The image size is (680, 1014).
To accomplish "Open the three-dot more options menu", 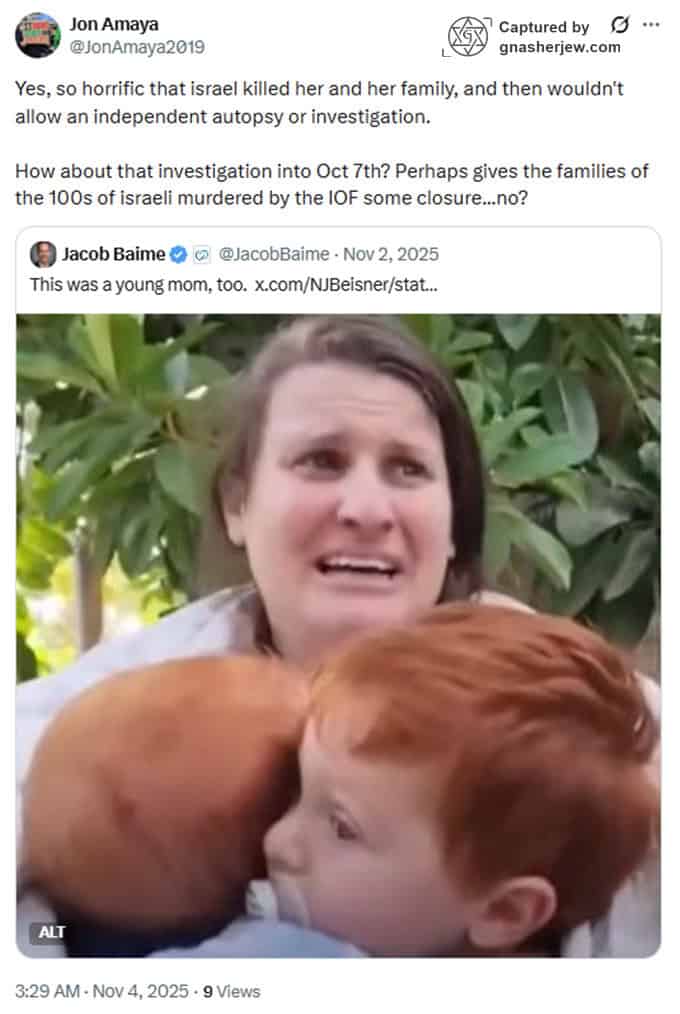I will click(x=651, y=25).
